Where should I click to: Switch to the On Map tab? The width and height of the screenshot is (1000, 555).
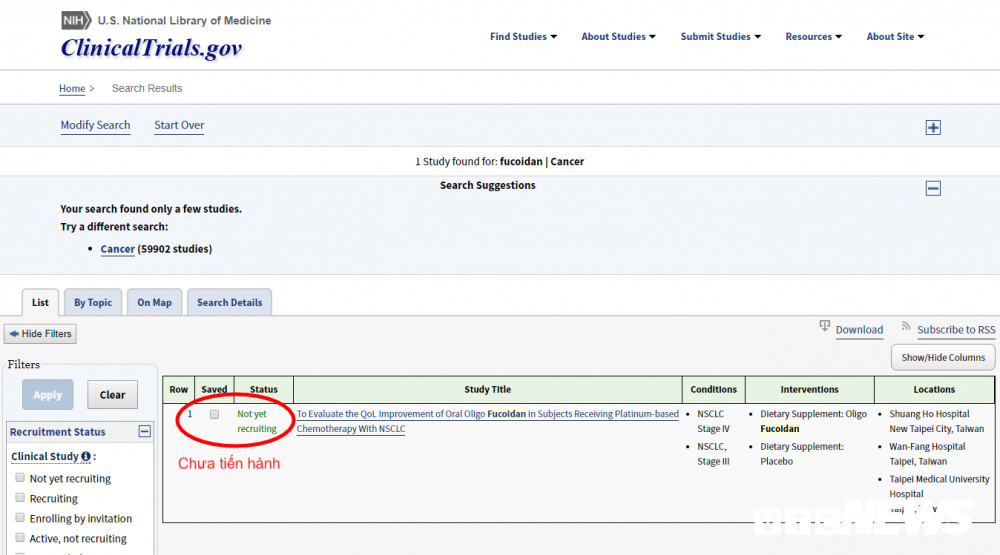tap(154, 303)
